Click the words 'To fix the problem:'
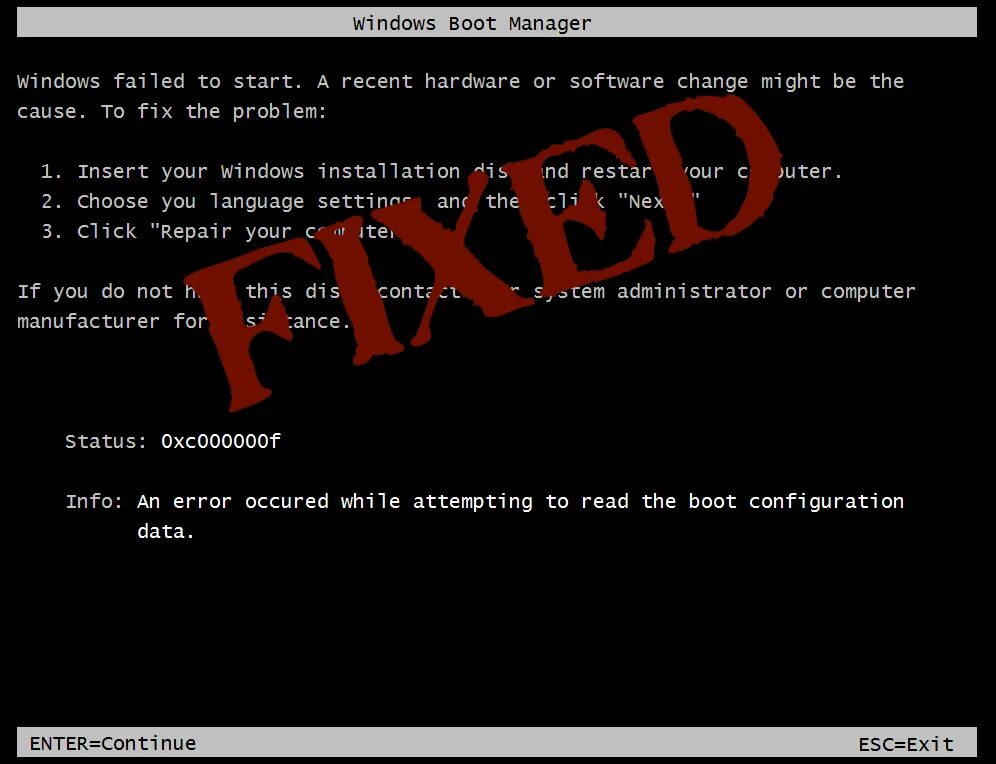996x764 pixels. click(213, 112)
